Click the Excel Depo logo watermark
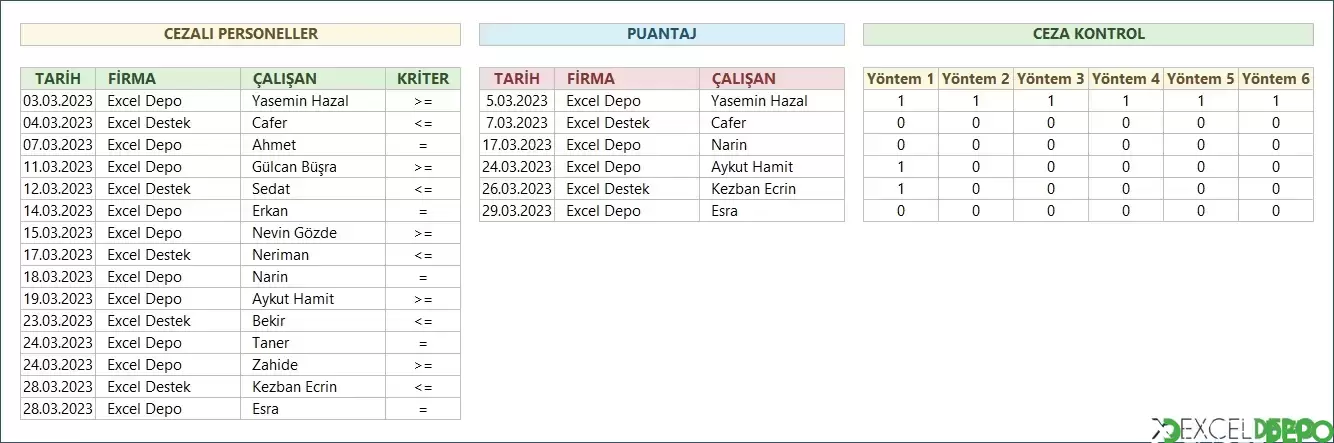Viewport: 1334px width, 443px height. pyautogui.click(x=1240, y=430)
